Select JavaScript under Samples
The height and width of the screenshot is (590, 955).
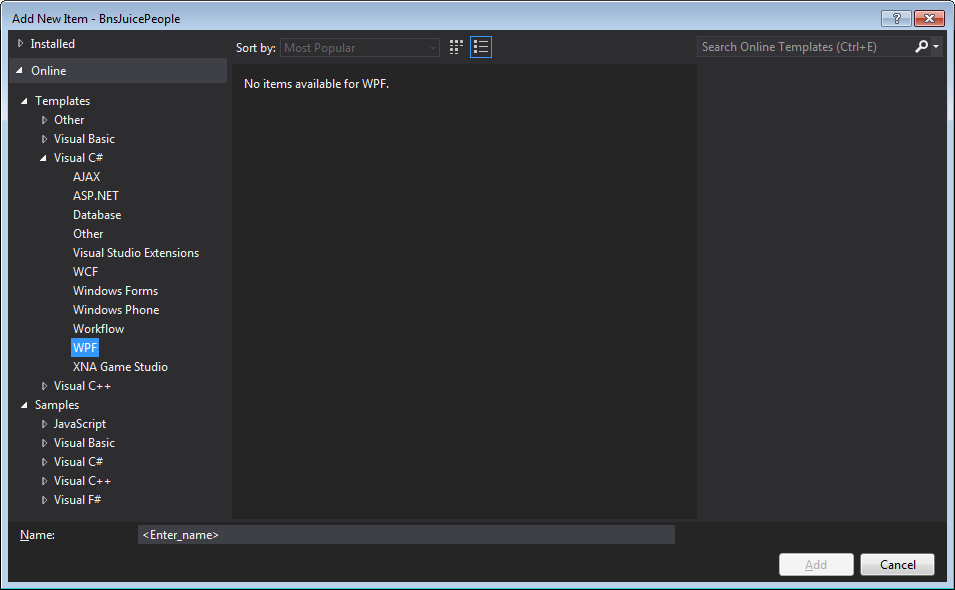80,424
